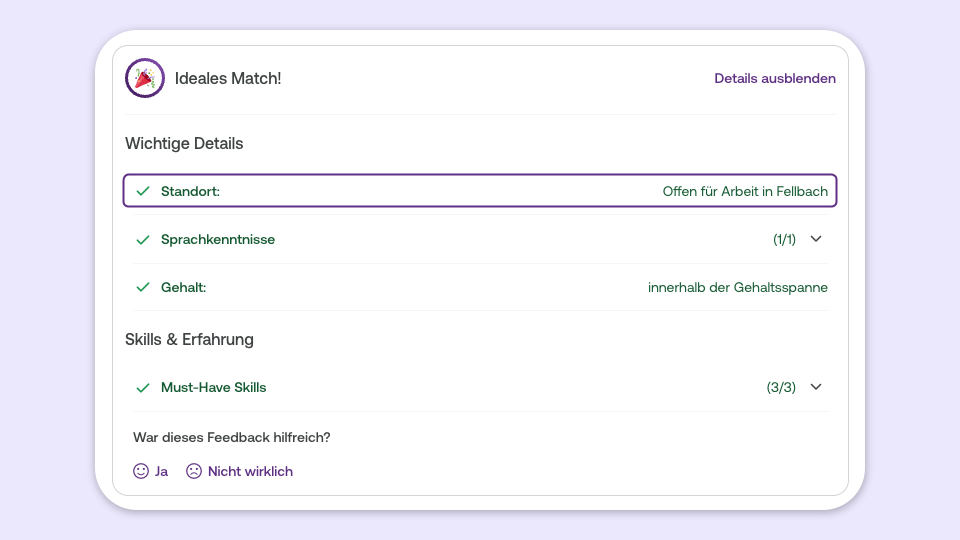
Task: Click 'Skills & Erfahrung' section heading
Action: (189, 339)
